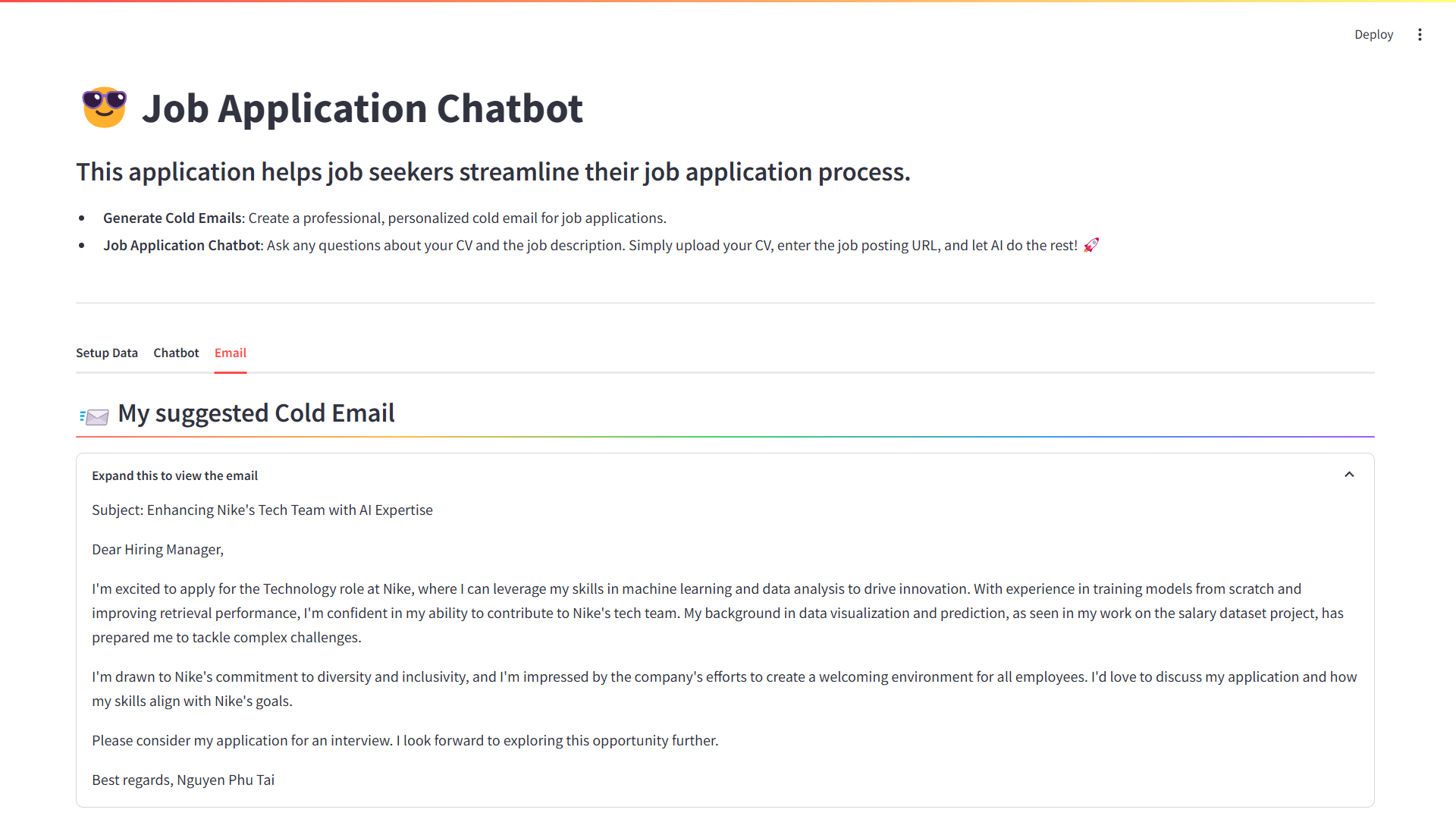
Task: Switch to the Setup Data tab
Action: coord(107,353)
